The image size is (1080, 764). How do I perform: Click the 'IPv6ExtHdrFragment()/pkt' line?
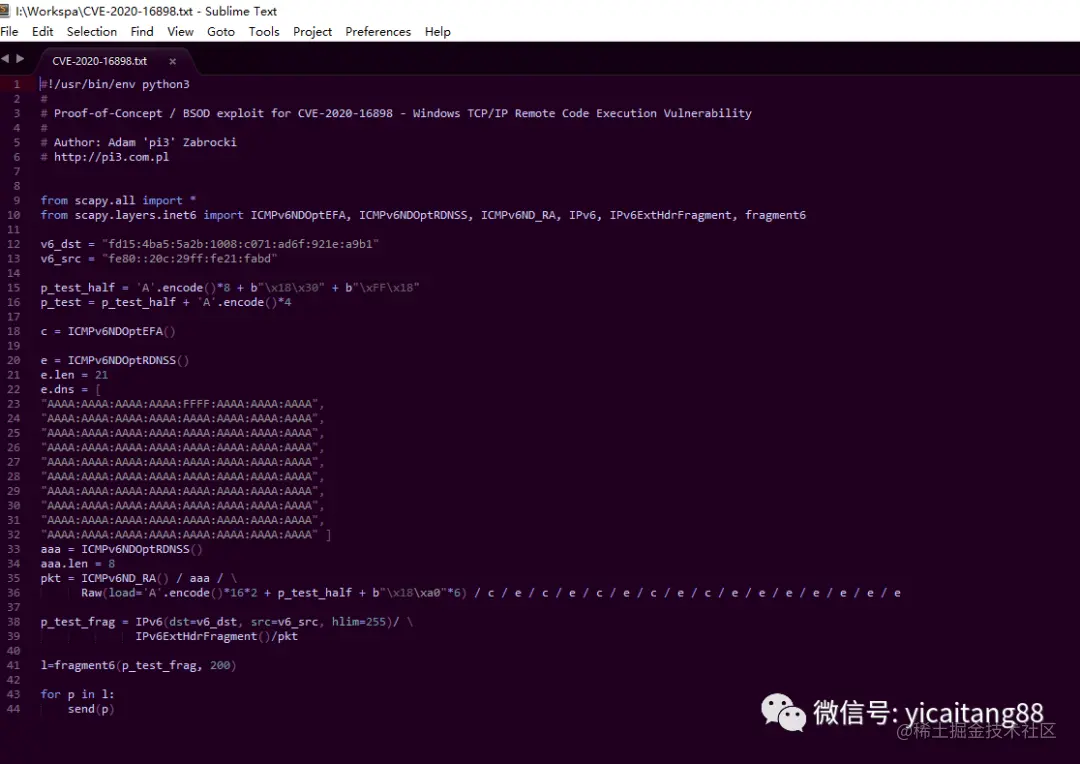pyautogui.click(x=216, y=636)
